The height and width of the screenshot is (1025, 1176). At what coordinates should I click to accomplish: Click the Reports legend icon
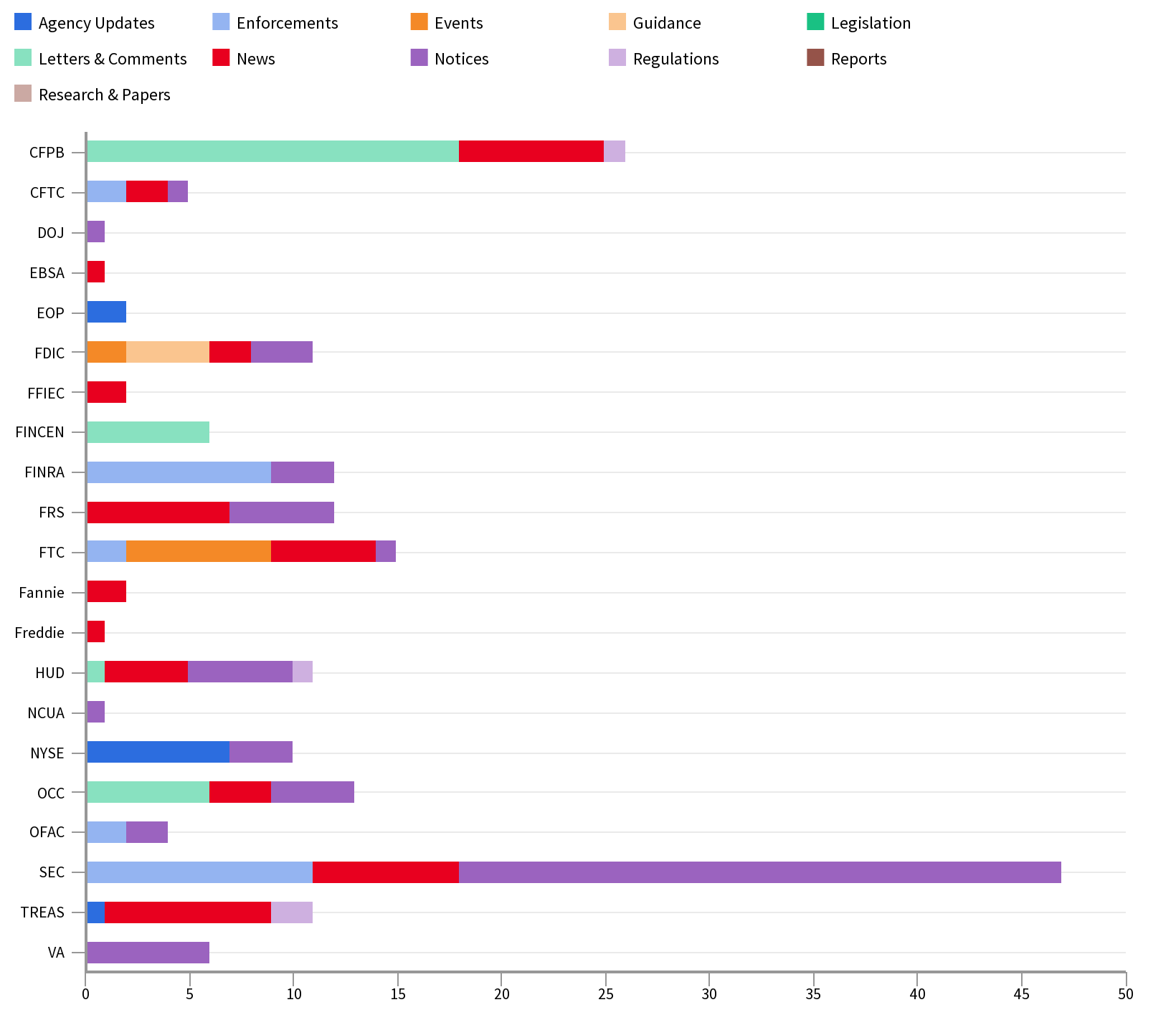815,58
